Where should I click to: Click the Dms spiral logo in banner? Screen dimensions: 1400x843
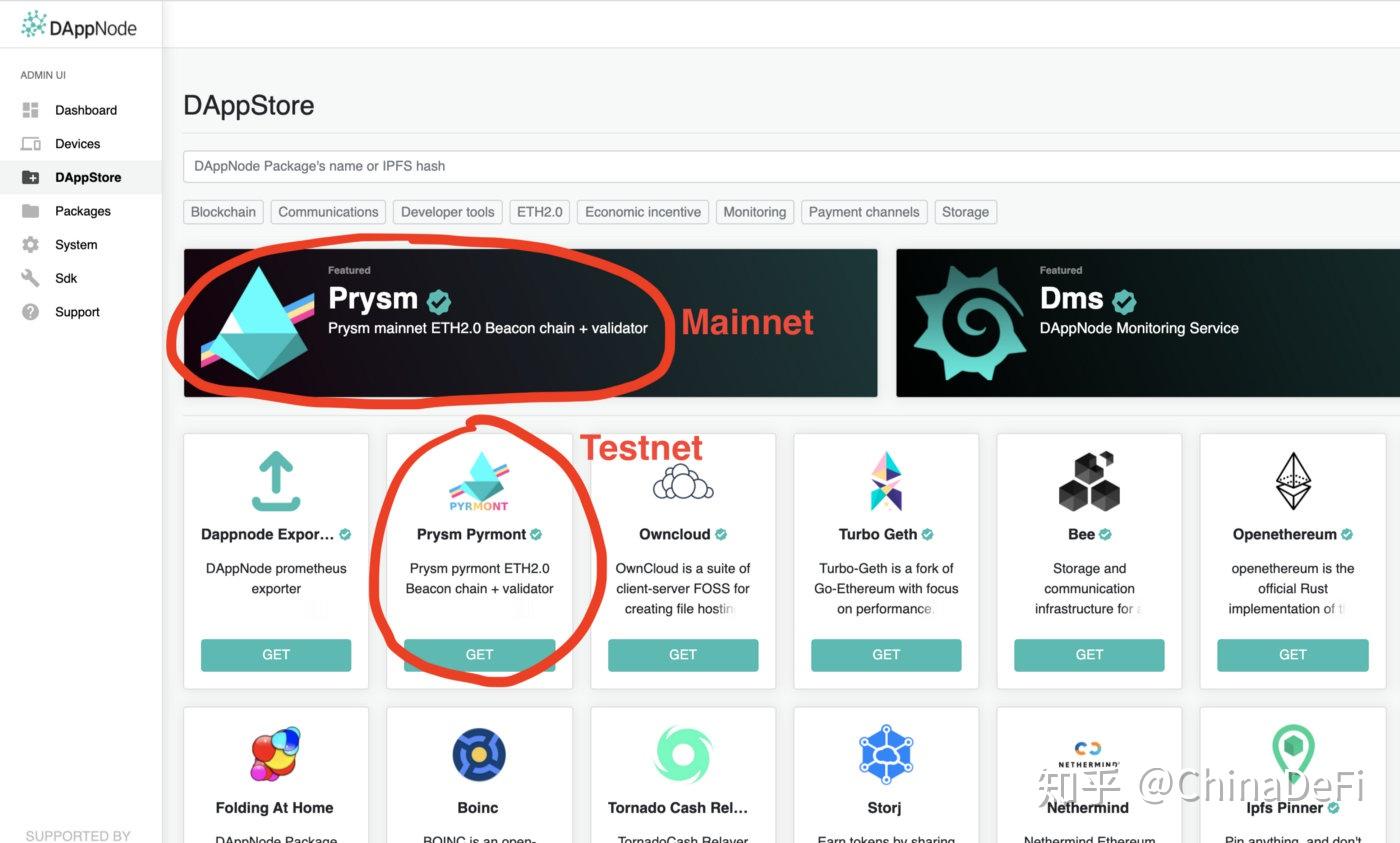click(970, 323)
